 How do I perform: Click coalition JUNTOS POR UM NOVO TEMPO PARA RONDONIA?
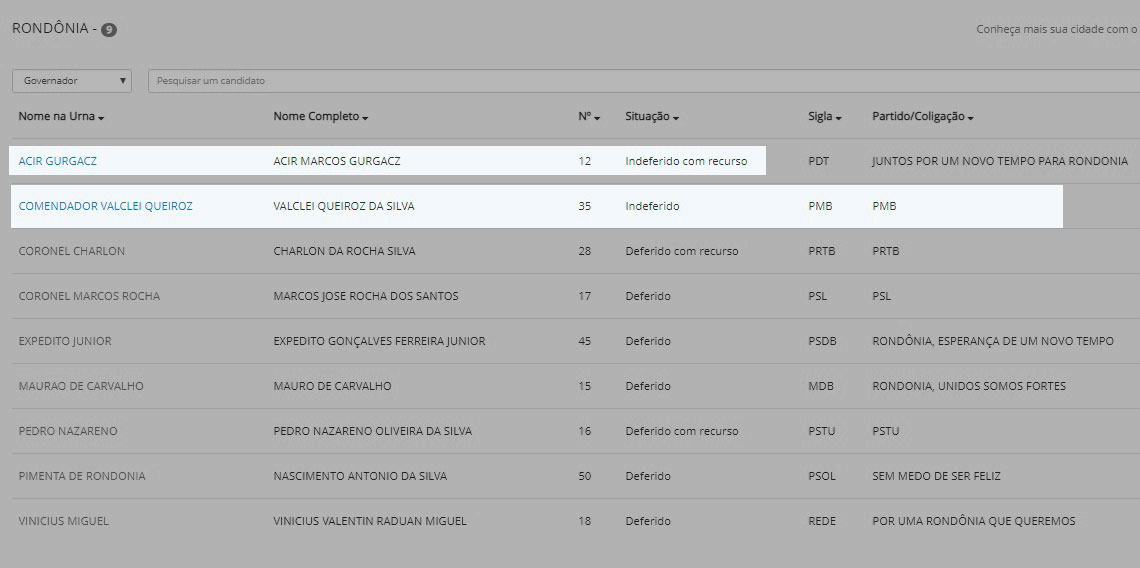(x=1000, y=161)
